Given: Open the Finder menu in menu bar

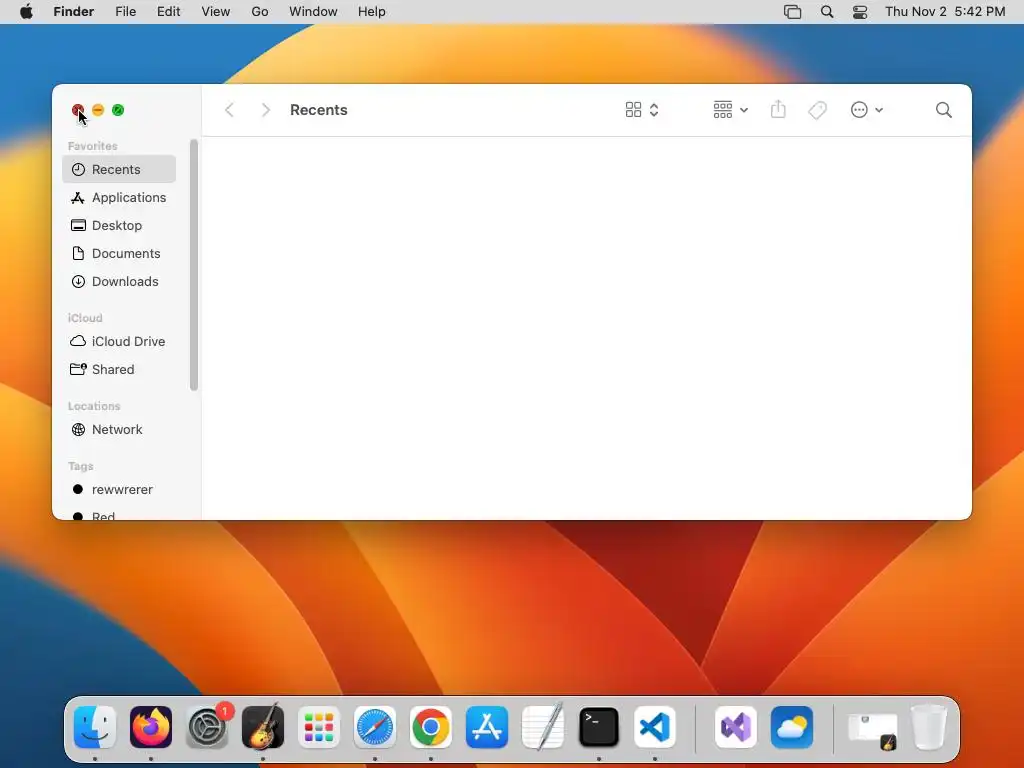Looking at the screenshot, I should click(74, 12).
